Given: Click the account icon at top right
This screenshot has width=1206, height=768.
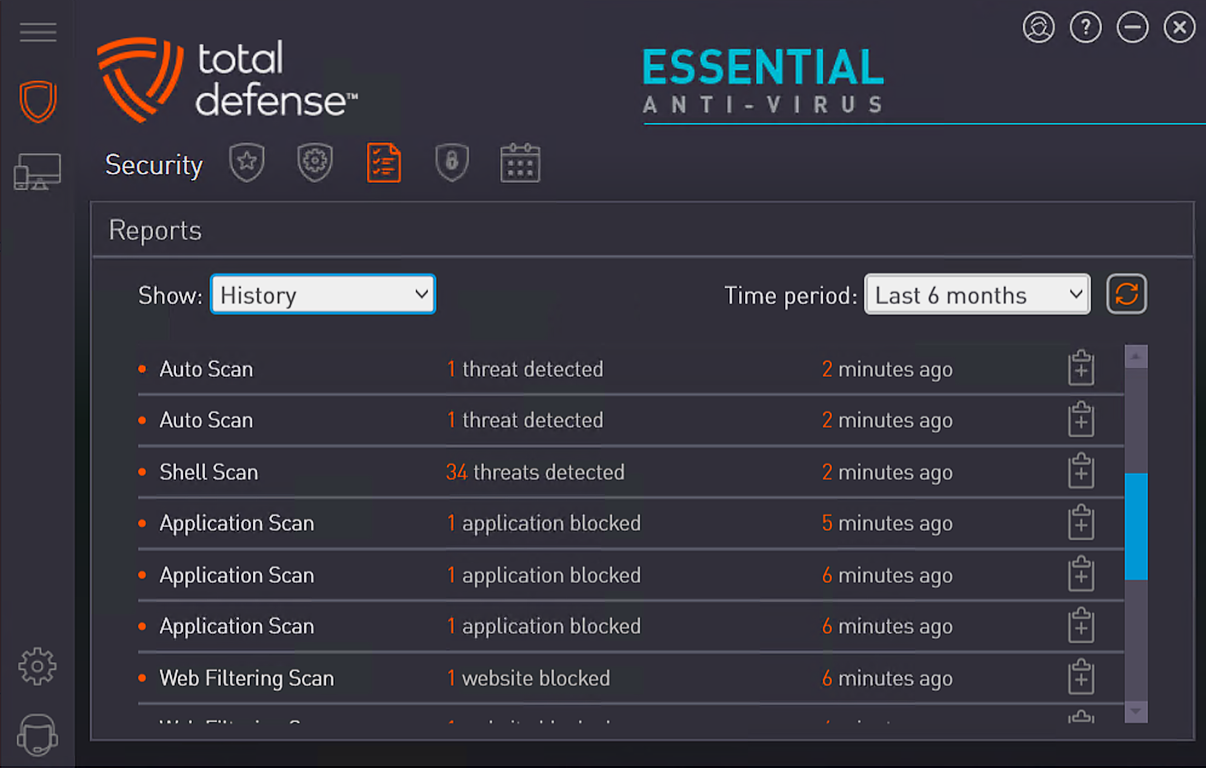Looking at the screenshot, I should pos(1038,27).
